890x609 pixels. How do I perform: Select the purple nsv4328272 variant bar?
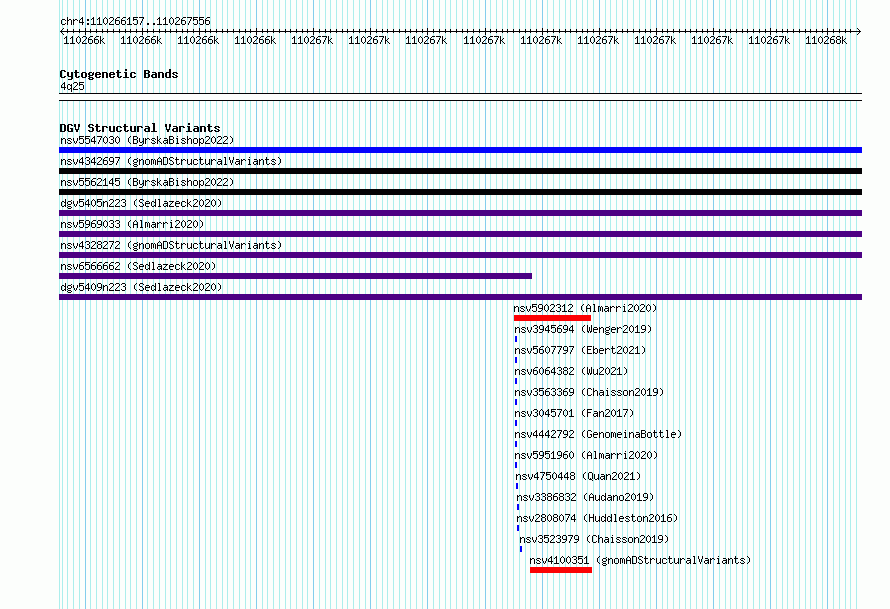tap(460, 255)
